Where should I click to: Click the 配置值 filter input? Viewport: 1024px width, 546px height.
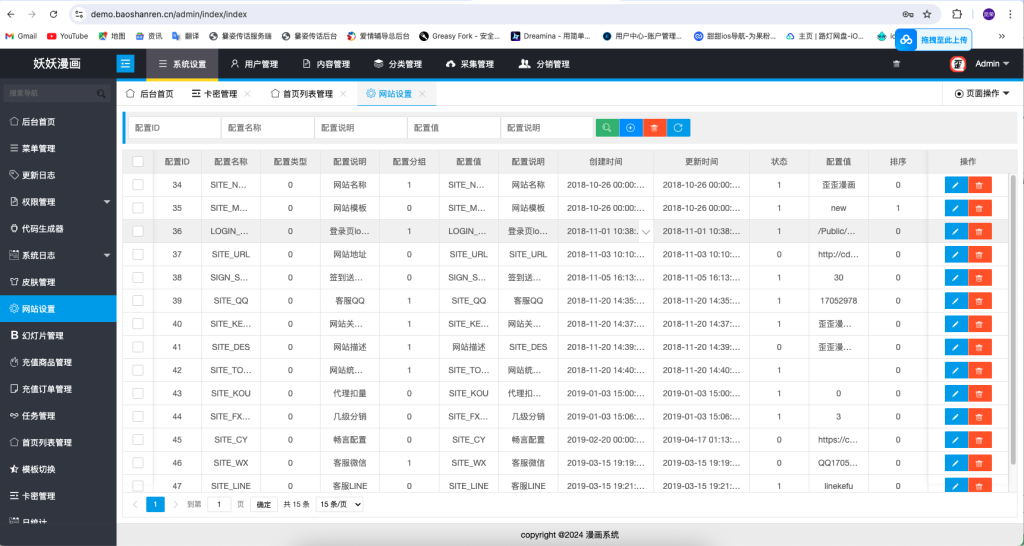coord(454,128)
